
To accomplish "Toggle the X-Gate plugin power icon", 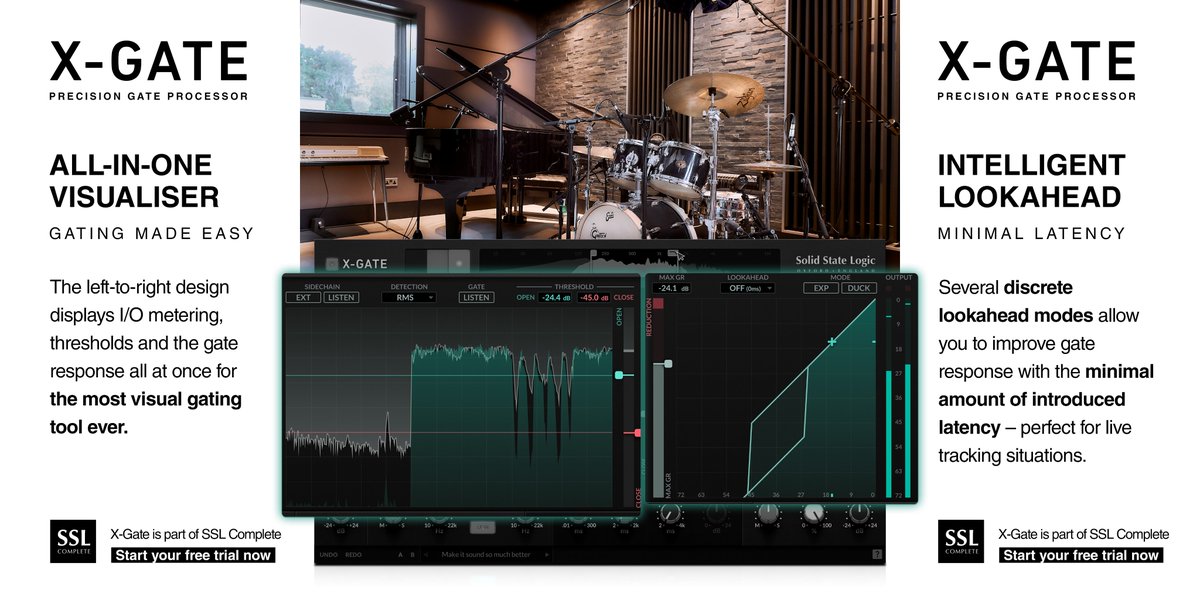I will (332, 265).
